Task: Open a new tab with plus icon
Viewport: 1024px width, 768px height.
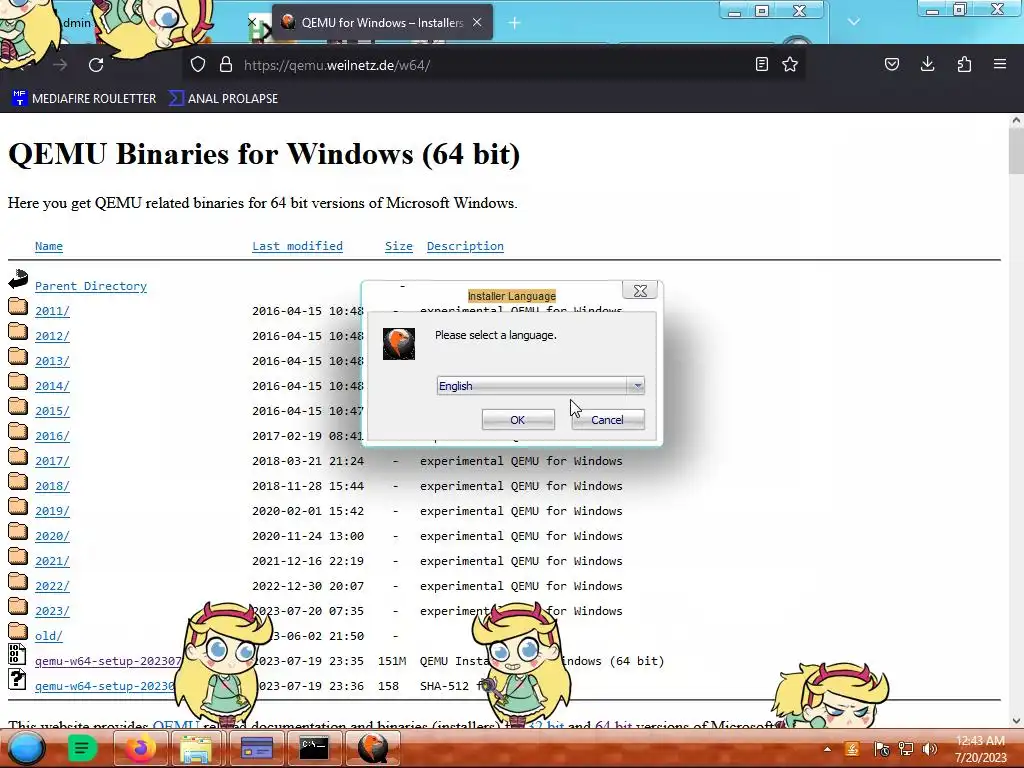Action: (x=514, y=23)
